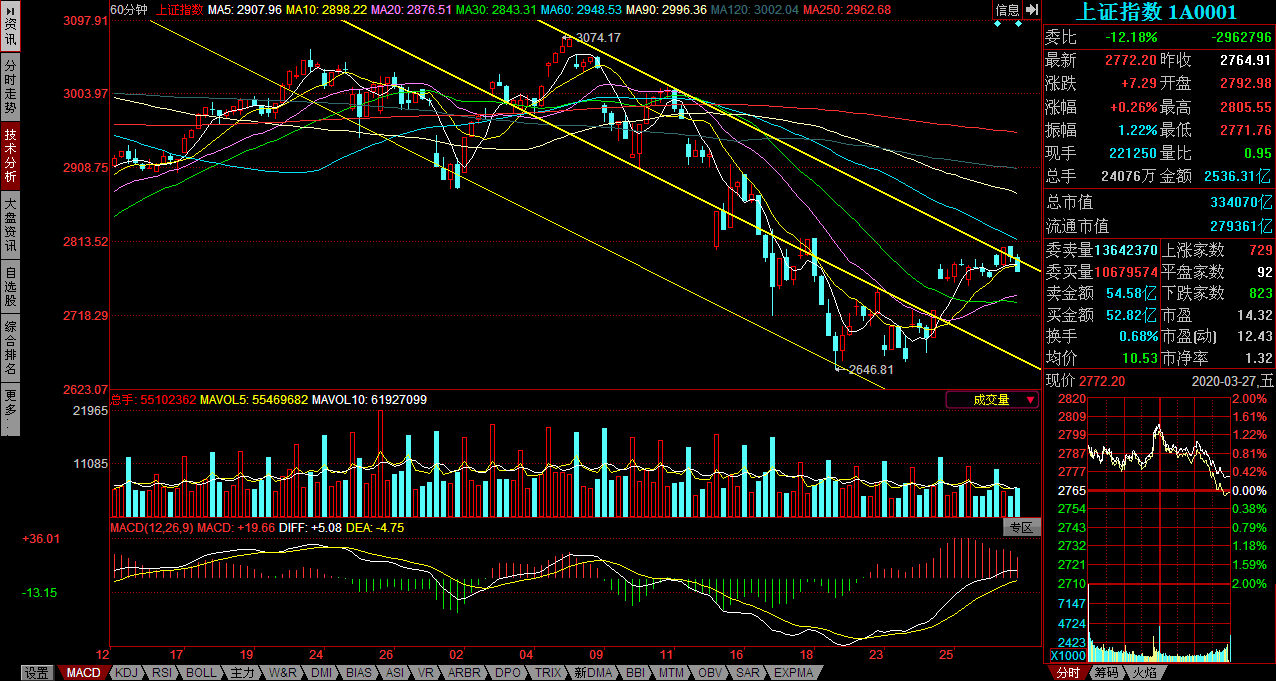The width and height of the screenshot is (1276, 681).
Task: Click the 上涨家数 729 value
Action: pos(1260,249)
